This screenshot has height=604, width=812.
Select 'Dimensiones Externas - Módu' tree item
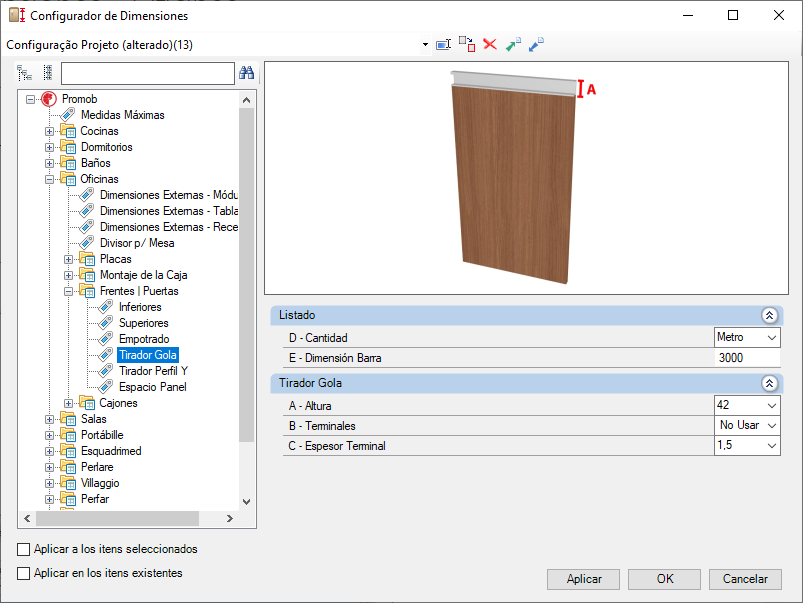click(169, 195)
